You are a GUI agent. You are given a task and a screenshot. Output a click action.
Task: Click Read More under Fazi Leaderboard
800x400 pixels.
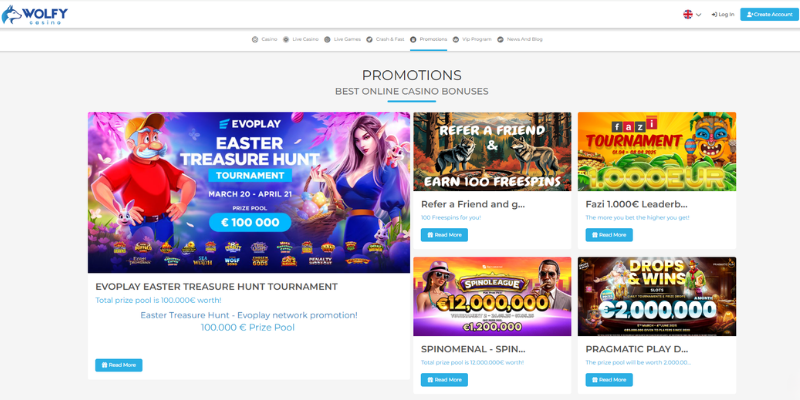[609, 235]
